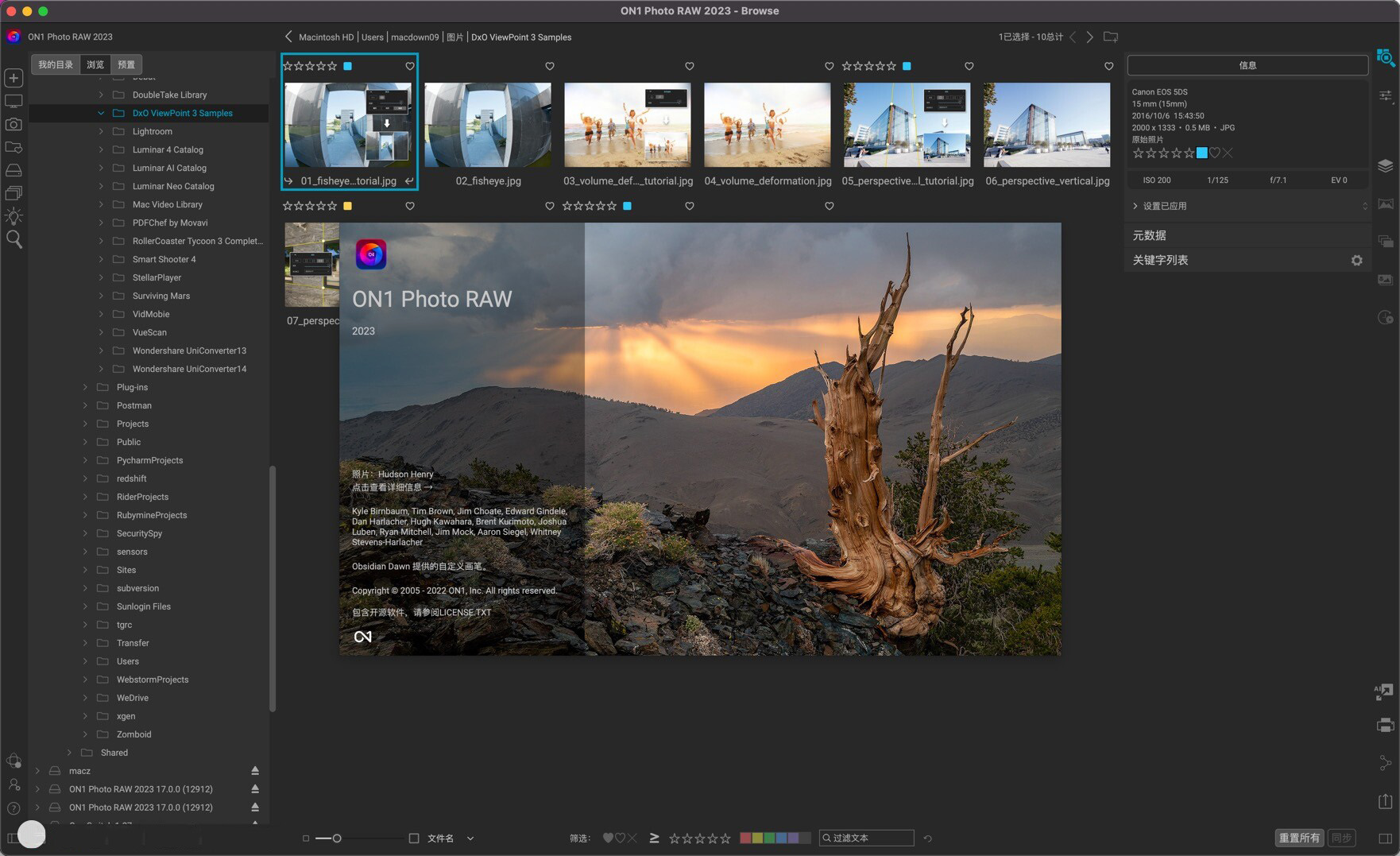The width and height of the screenshot is (1400, 856).
Task: Click the 同步 button
Action: coord(1341,838)
